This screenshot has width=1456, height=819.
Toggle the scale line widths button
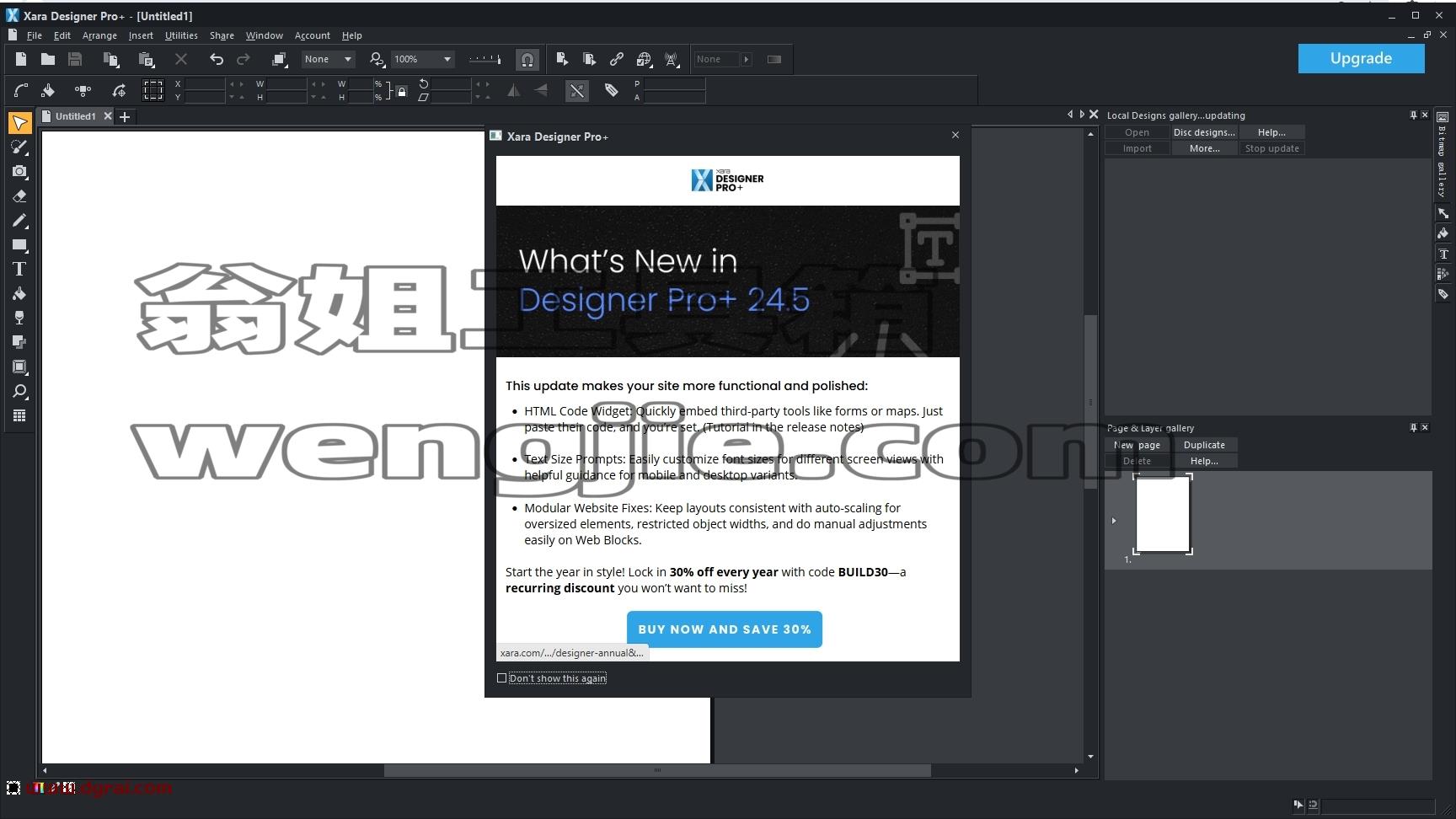pos(577,91)
